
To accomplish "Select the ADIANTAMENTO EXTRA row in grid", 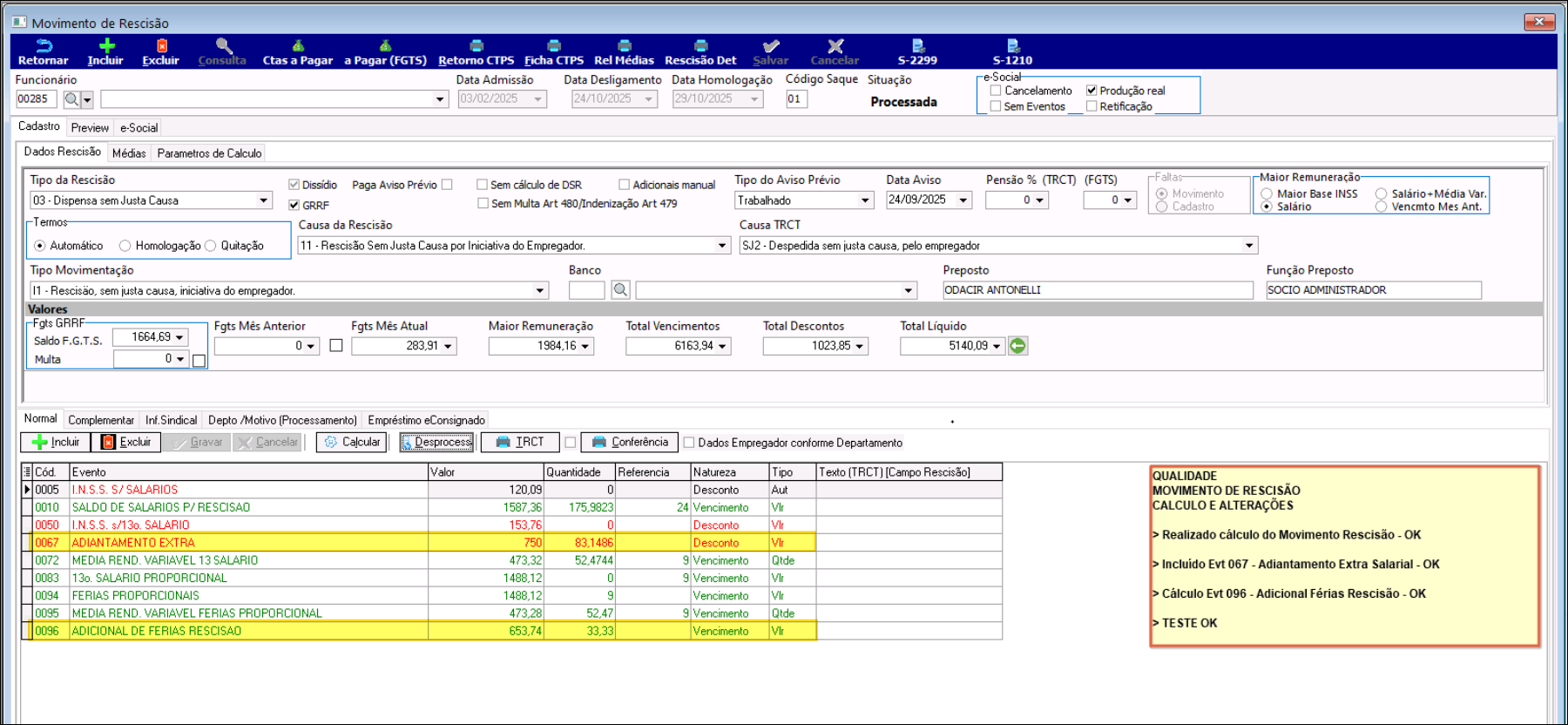I will (x=133, y=543).
